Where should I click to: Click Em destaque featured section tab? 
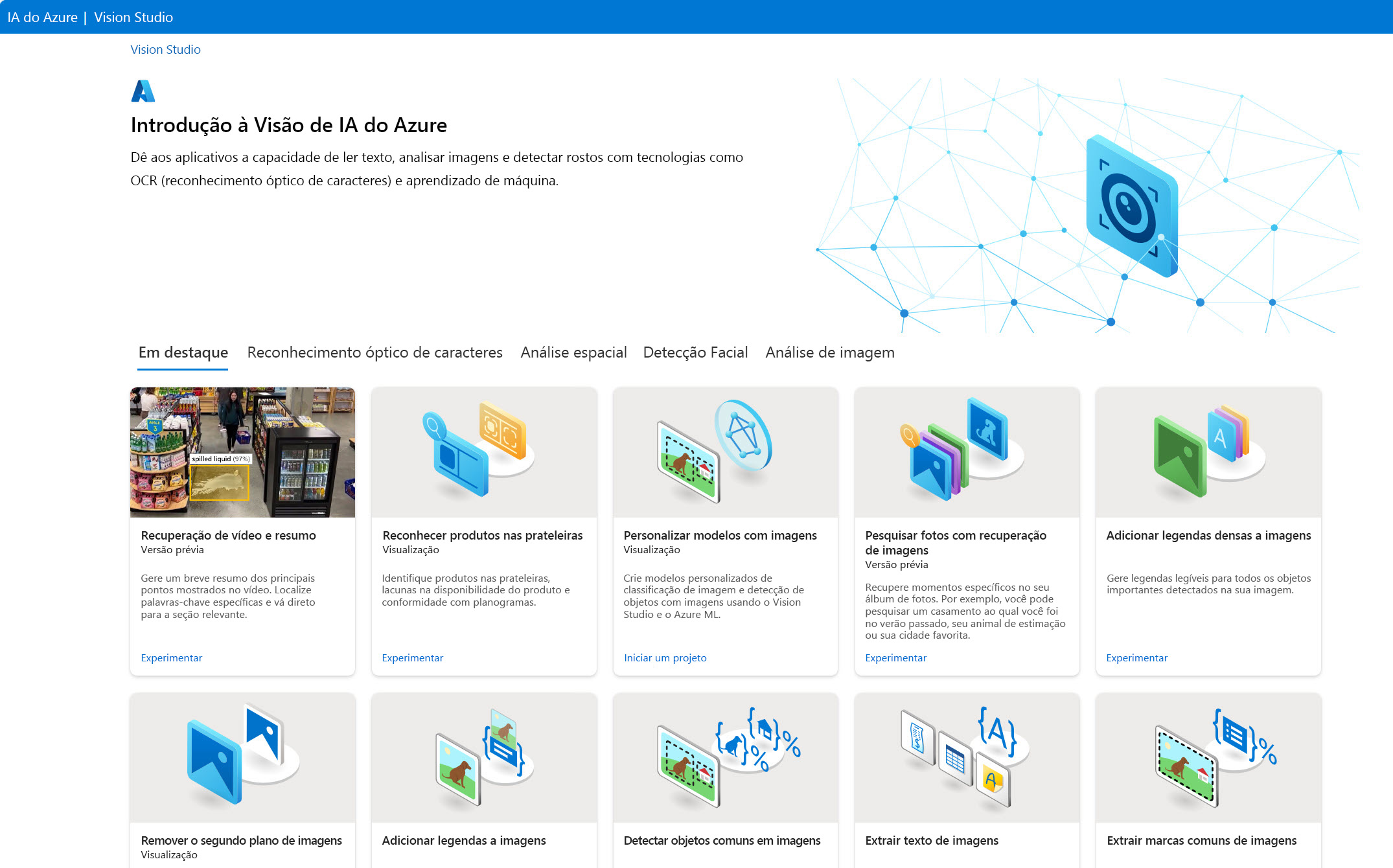coord(183,352)
